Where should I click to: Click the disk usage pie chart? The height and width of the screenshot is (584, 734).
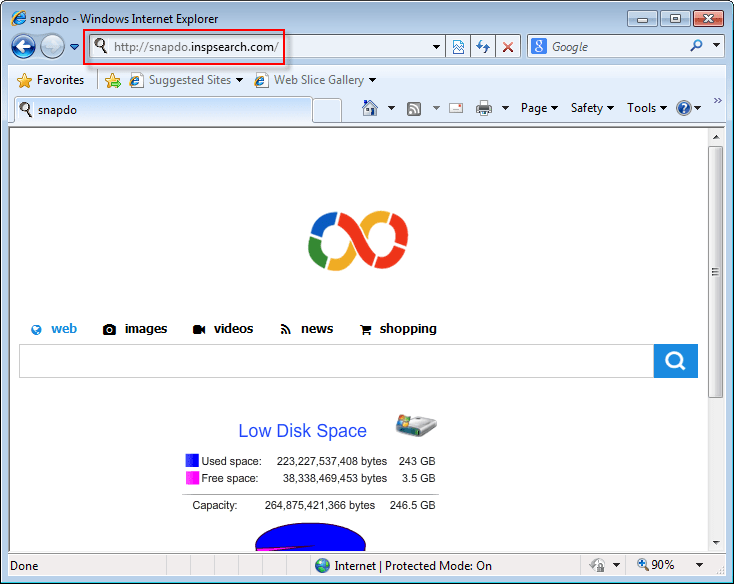[310, 537]
